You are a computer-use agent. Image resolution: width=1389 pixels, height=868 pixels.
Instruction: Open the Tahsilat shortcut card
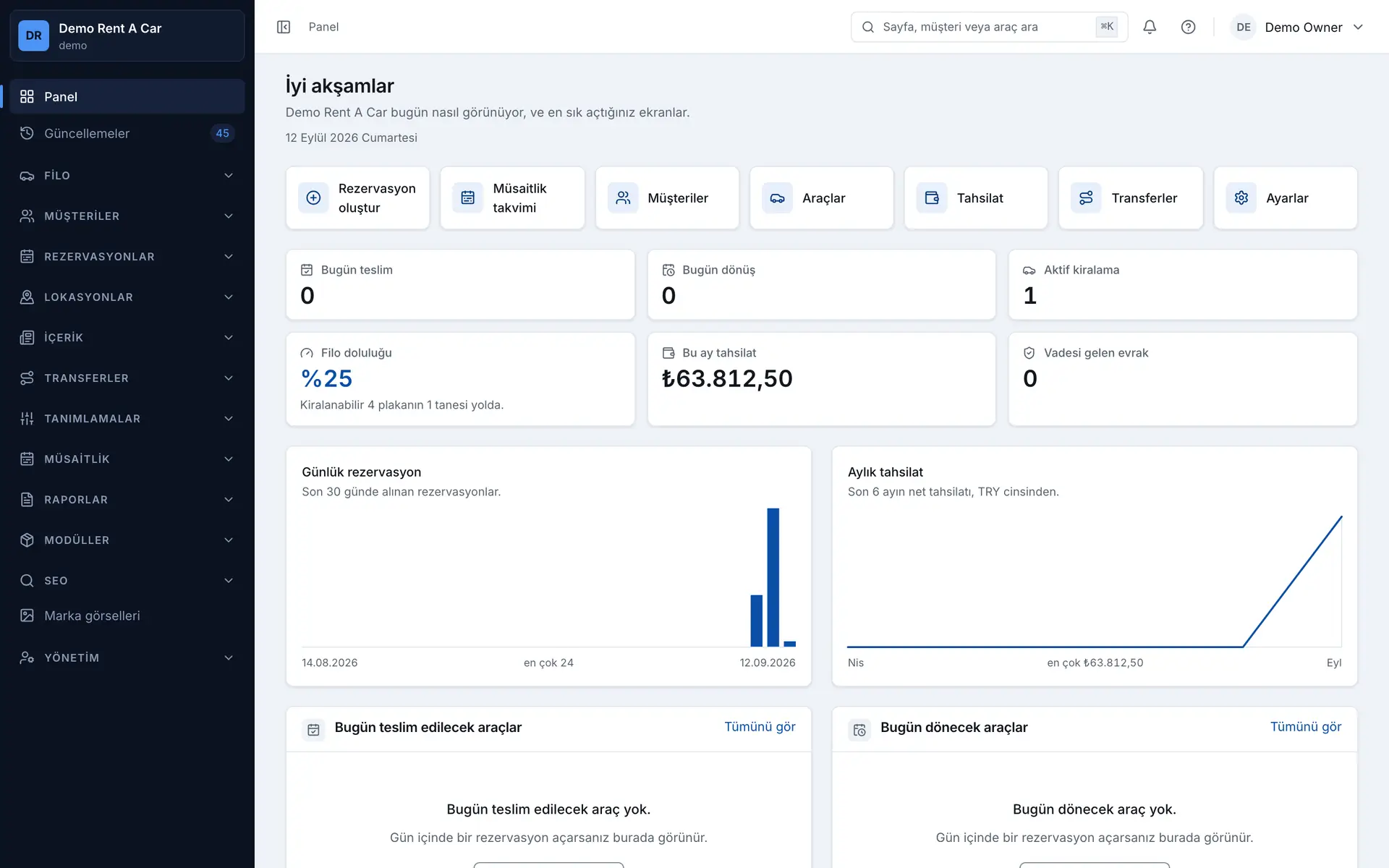[976, 198]
